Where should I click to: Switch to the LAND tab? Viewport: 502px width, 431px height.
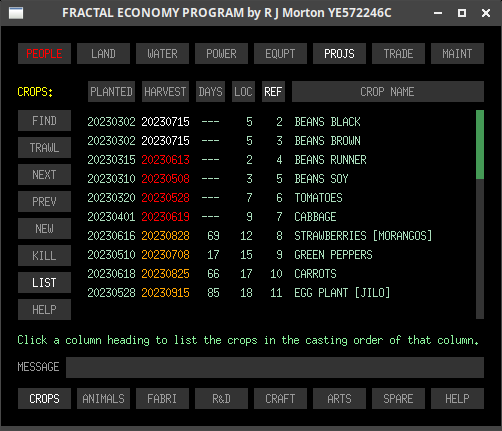[103, 53]
